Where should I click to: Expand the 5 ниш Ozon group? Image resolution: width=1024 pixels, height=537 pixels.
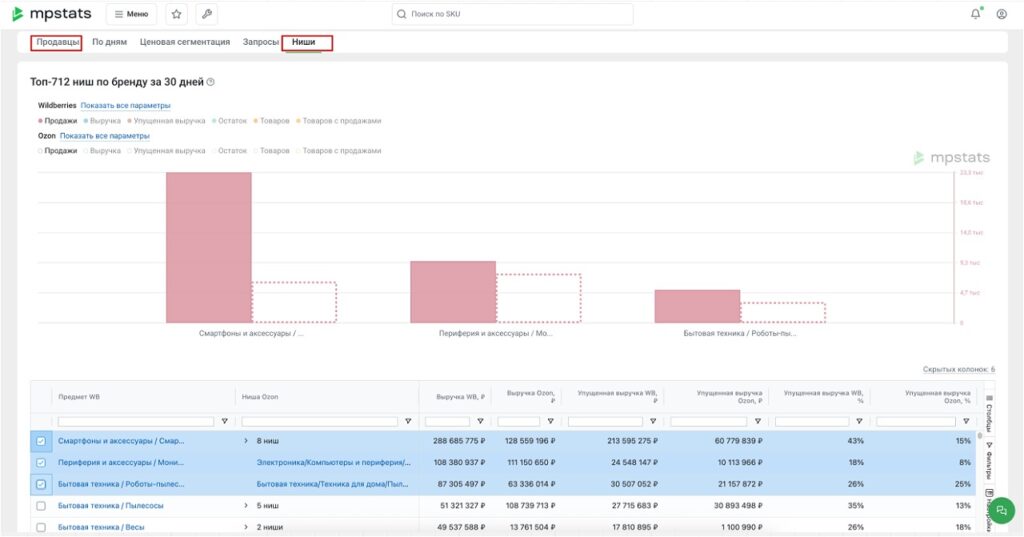coord(246,506)
